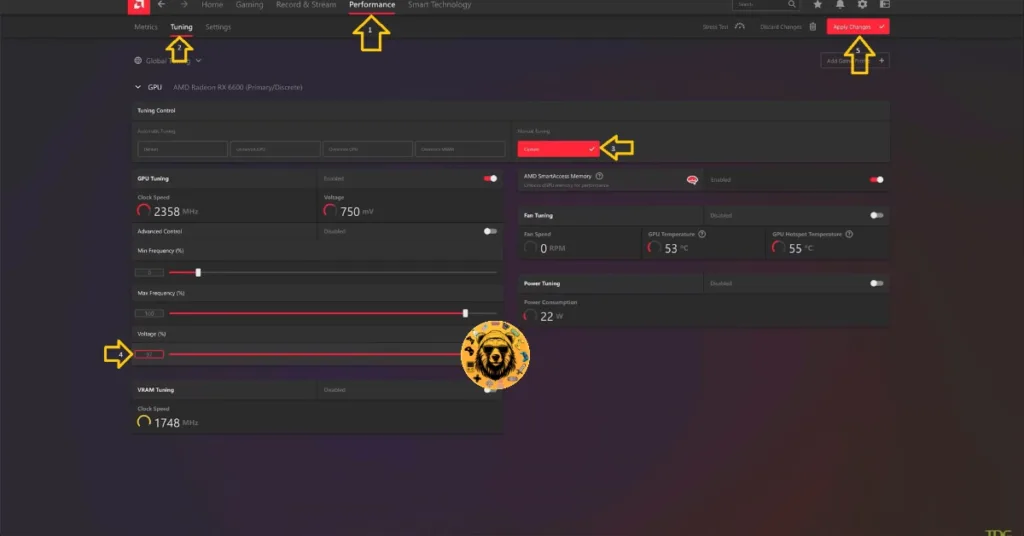Screen dimensions: 1024x536
Task: Click the Stress Test label
Action: tap(715, 27)
